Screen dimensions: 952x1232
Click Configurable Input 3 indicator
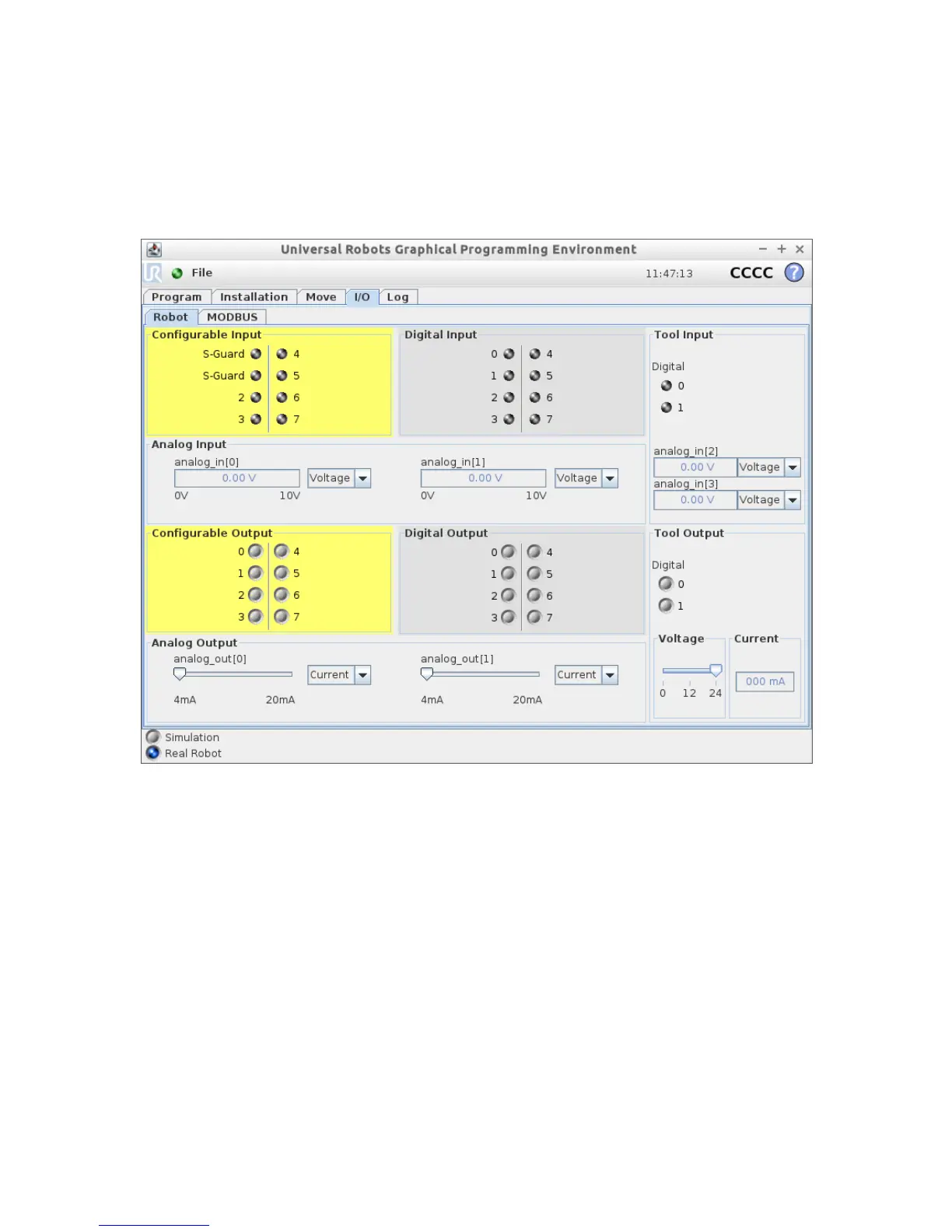[x=256, y=419]
